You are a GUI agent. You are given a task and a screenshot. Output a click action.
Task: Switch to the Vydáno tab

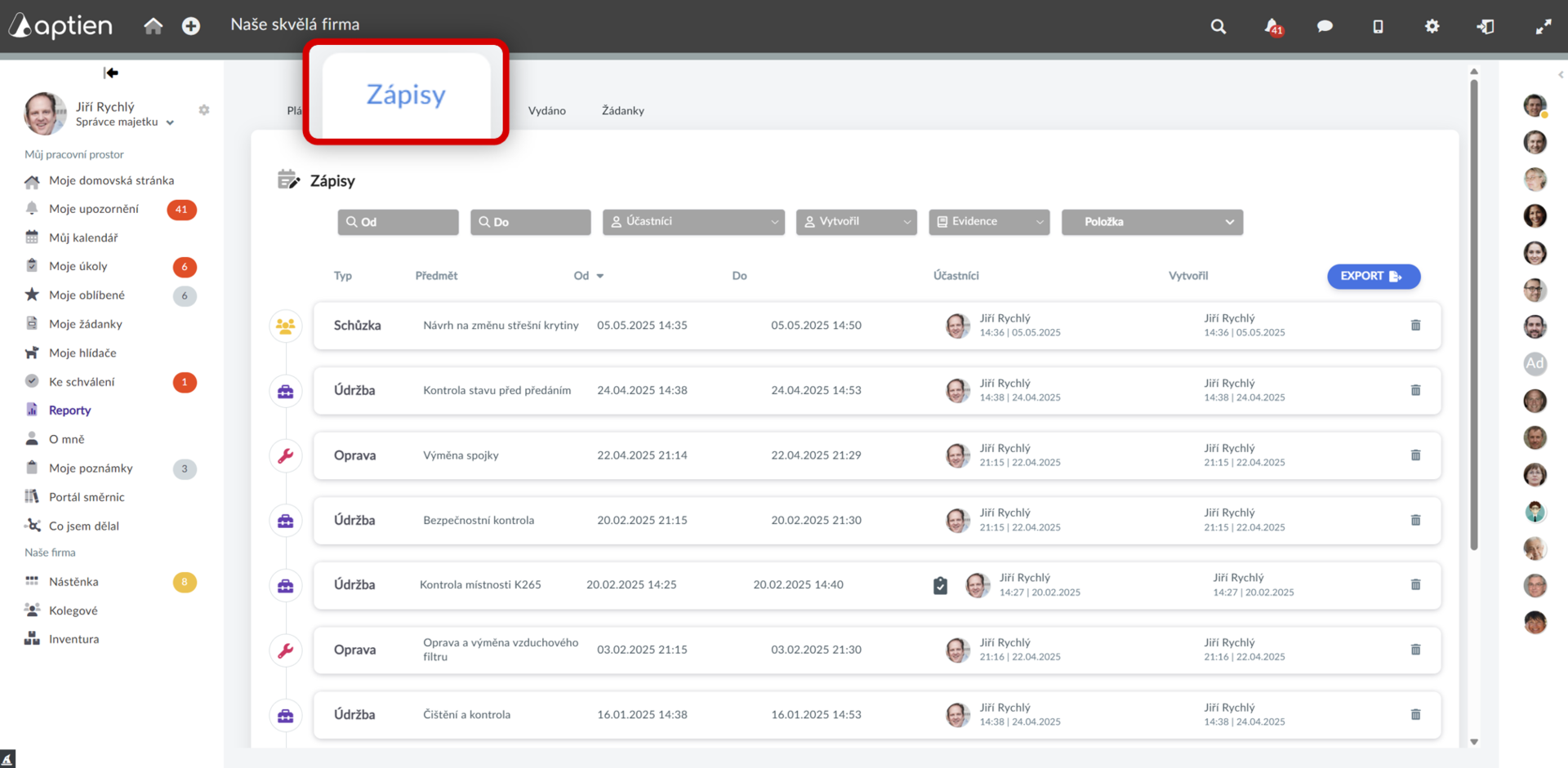click(546, 110)
